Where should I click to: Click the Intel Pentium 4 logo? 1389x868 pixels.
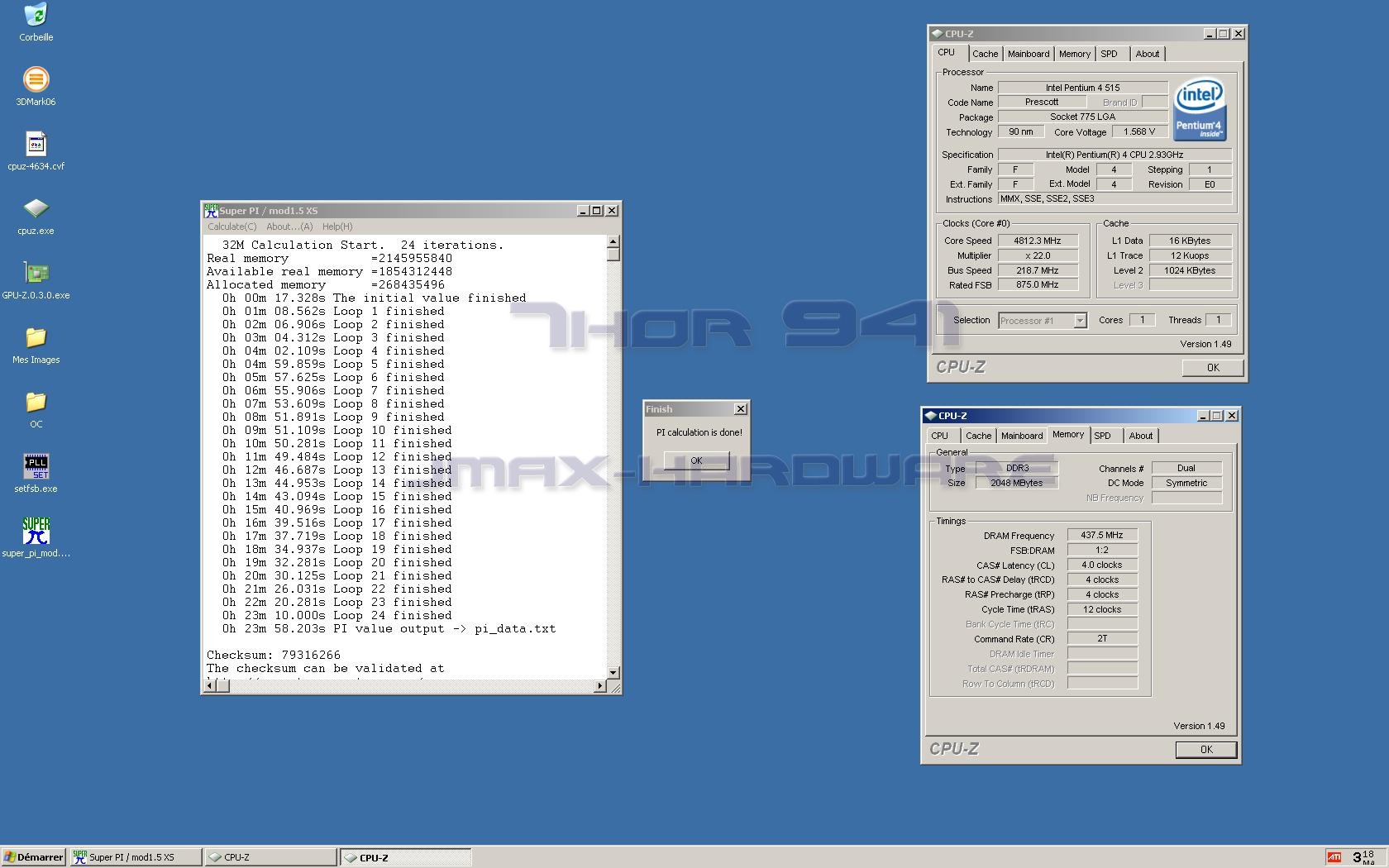click(1200, 111)
